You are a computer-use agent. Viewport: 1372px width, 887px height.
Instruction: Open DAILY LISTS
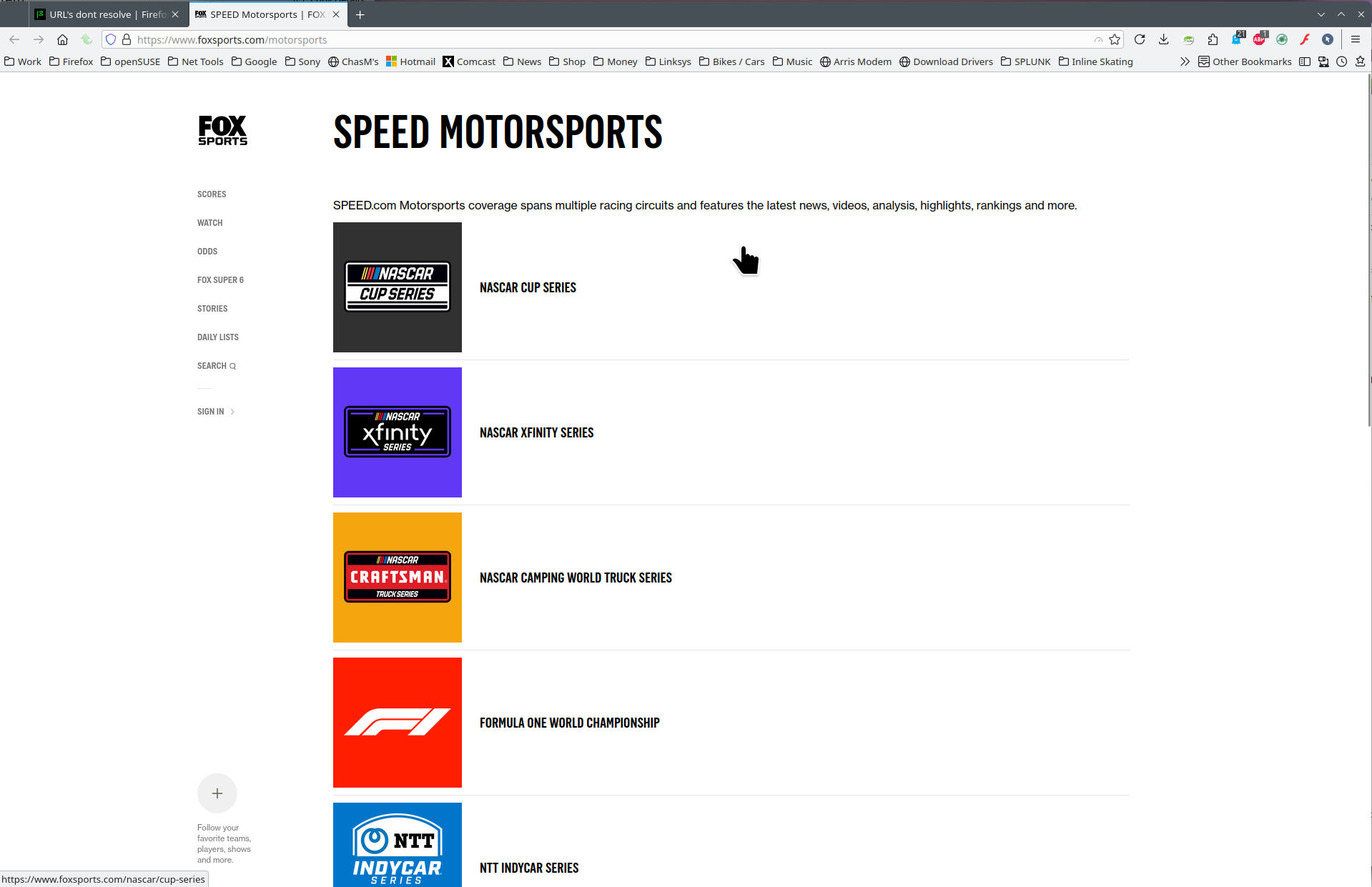218,337
